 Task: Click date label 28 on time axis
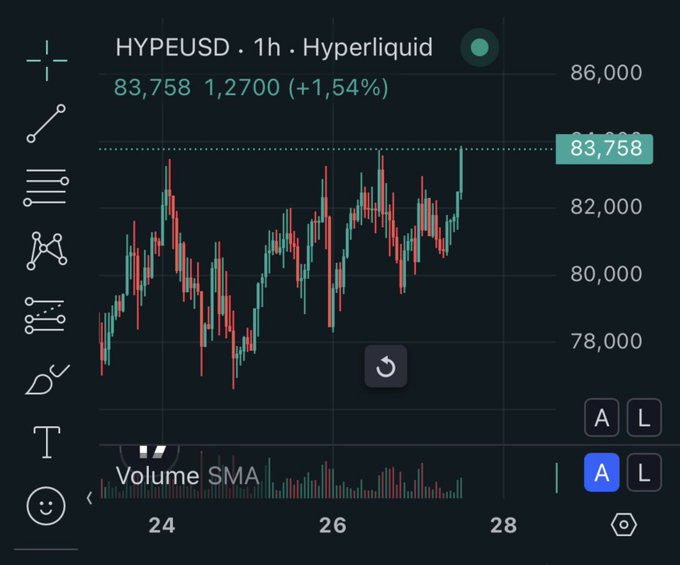point(503,525)
